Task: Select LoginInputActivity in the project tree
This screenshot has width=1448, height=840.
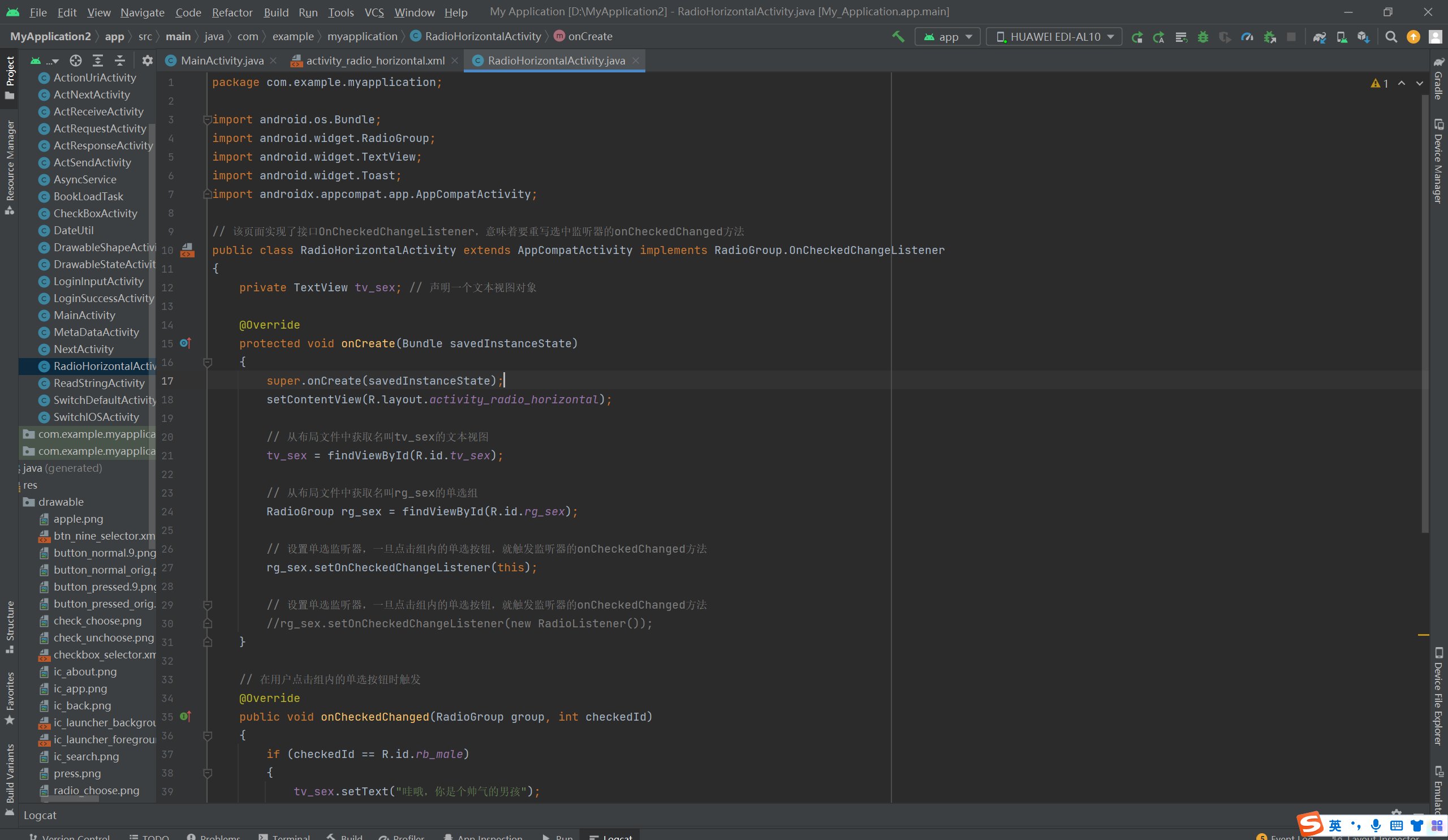Action: coord(98,282)
